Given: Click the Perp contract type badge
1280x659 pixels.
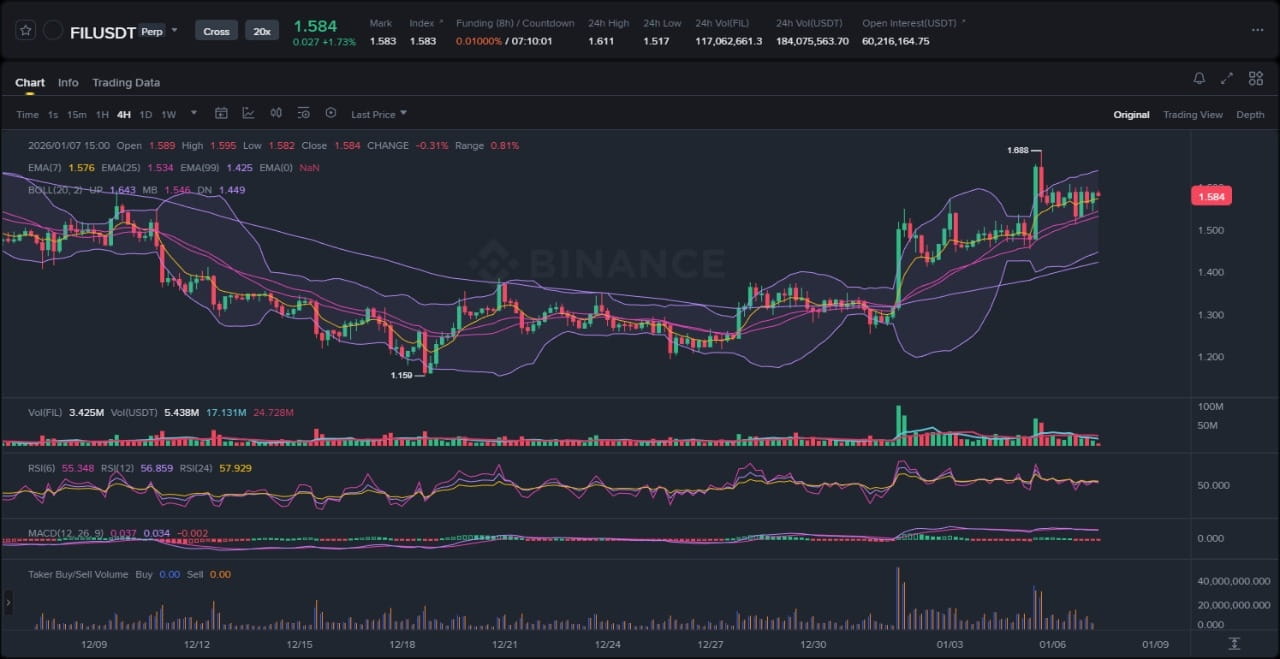Looking at the screenshot, I should [152, 31].
